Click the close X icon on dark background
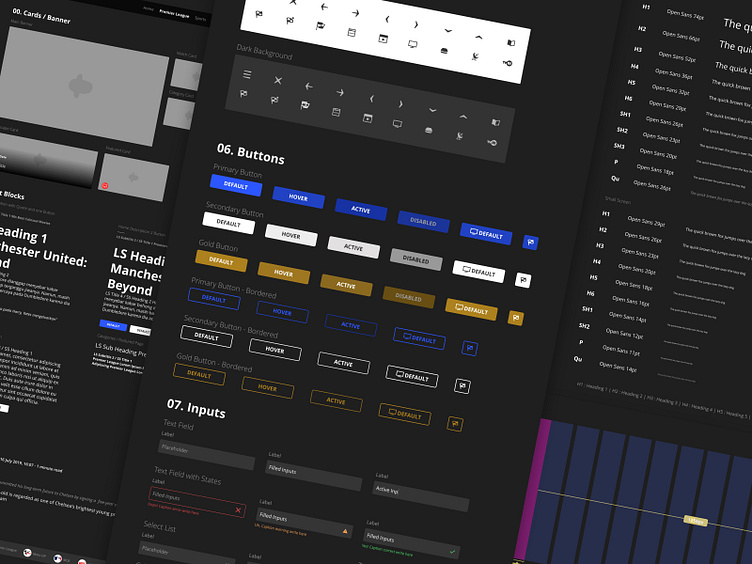The image size is (752, 564). (x=278, y=80)
